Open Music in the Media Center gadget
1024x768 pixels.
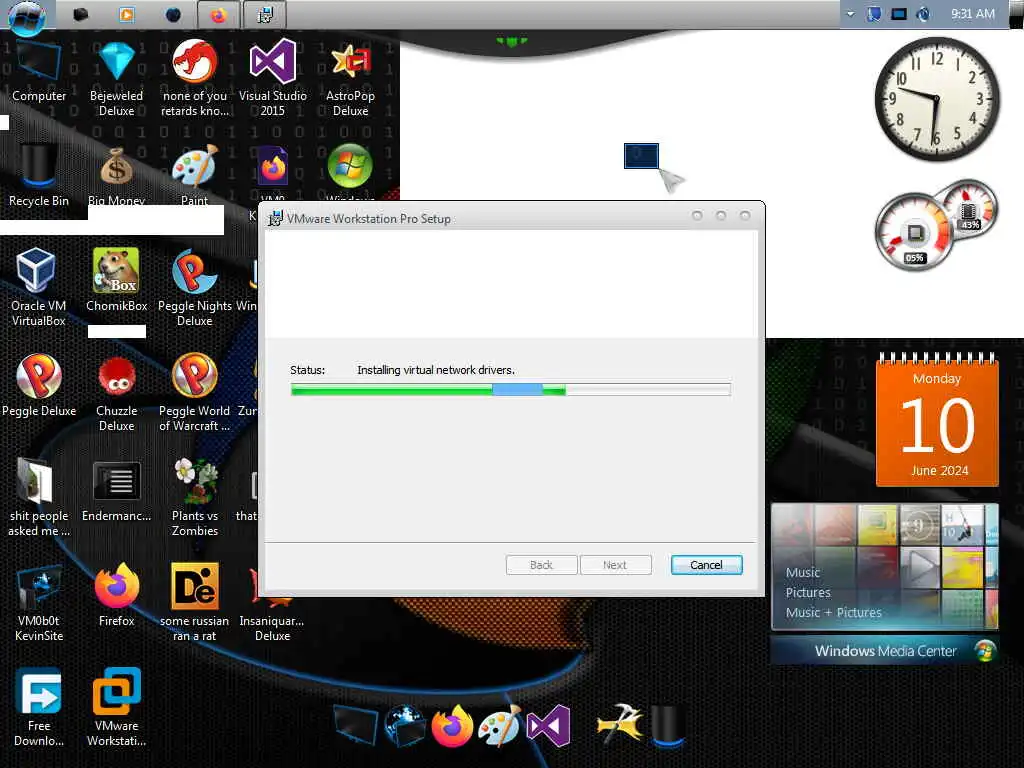pos(803,572)
